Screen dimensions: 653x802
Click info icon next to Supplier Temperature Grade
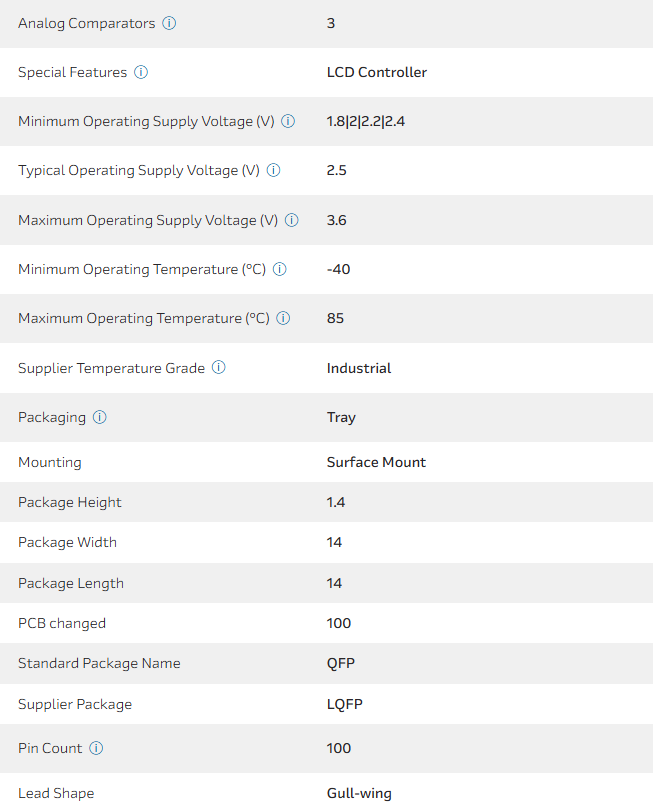click(218, 368)
